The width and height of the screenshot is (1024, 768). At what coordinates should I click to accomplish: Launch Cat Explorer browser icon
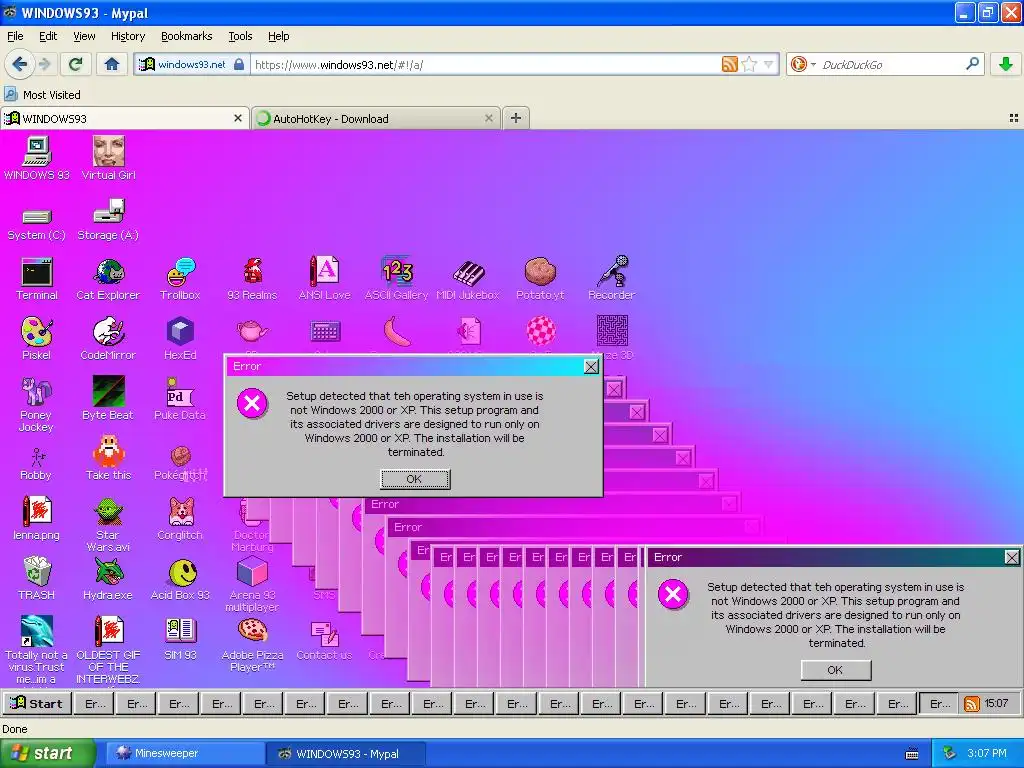click(x=108, y=279)
